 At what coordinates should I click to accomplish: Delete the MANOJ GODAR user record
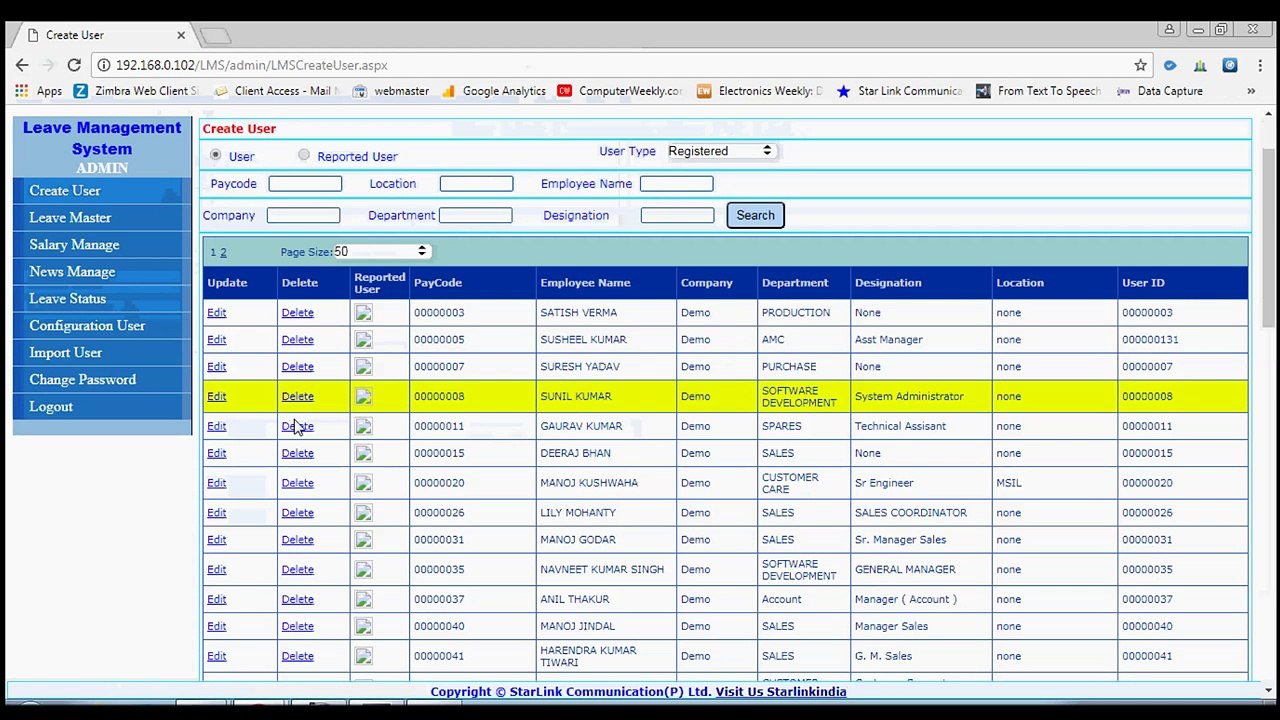(297, 540)
